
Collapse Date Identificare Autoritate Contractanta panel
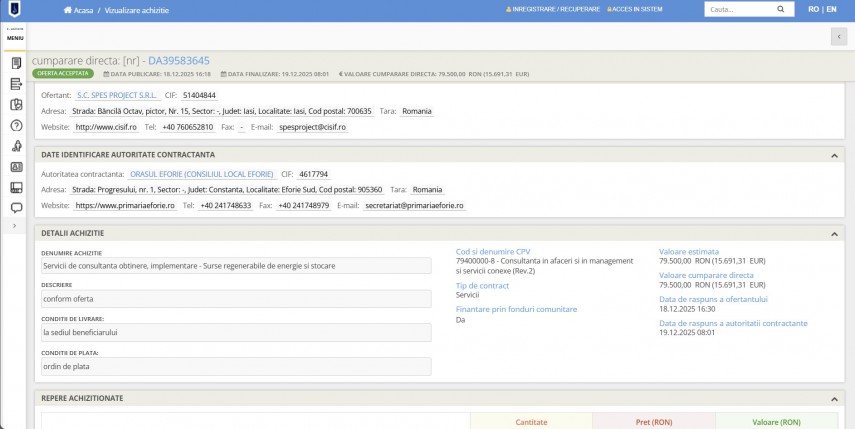click(834, 155)
